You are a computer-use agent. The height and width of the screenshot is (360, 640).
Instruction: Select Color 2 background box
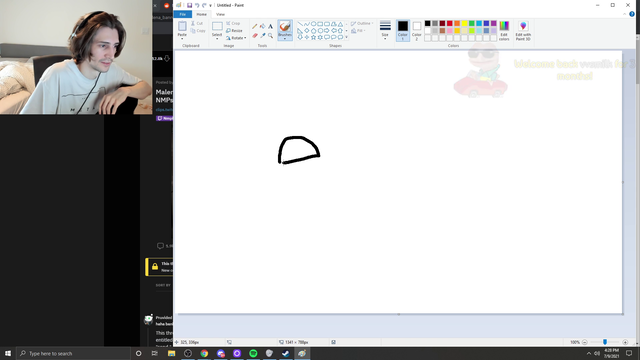(x=416, y=31)
